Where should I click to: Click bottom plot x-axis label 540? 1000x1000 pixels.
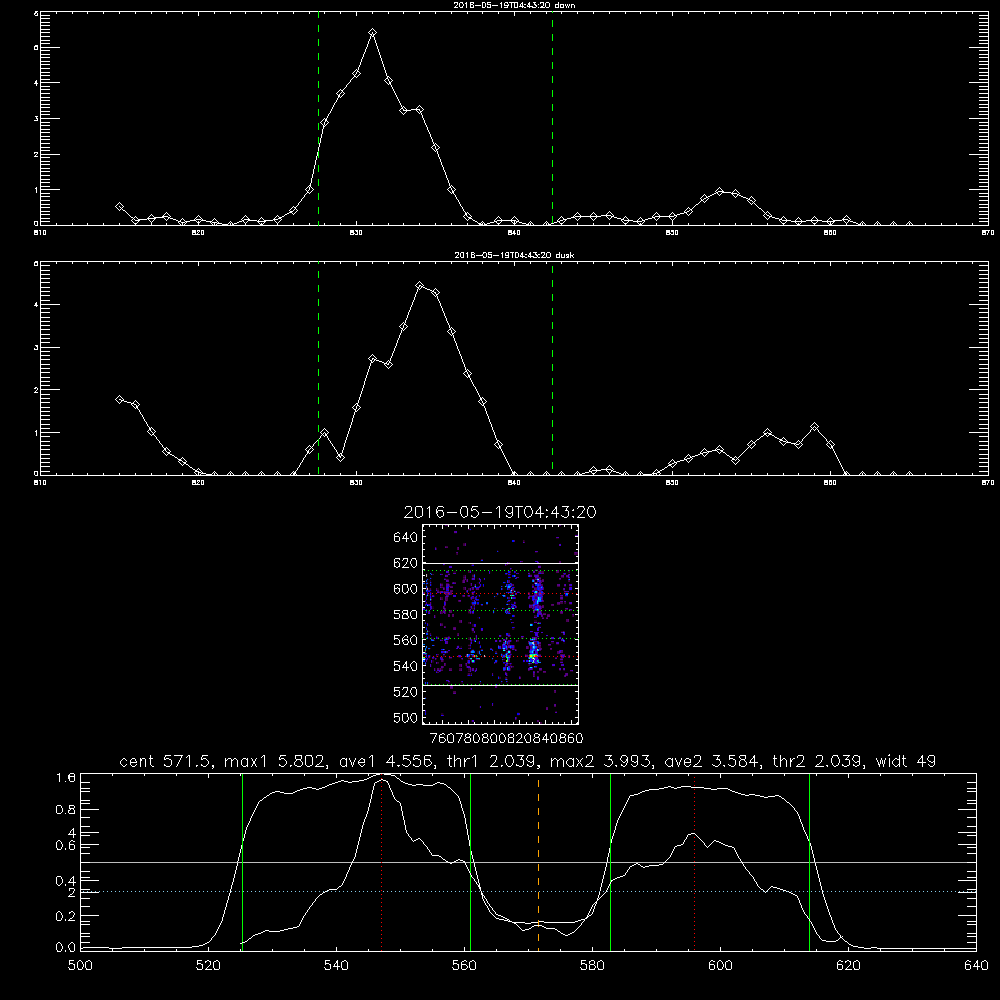(336, 966)
